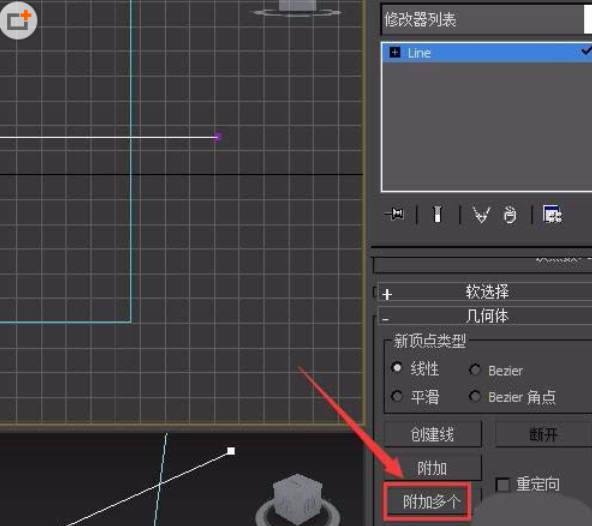The image size is (592, 526).
Task: Select the 平滑 radio button
Action: coord(397,396)
